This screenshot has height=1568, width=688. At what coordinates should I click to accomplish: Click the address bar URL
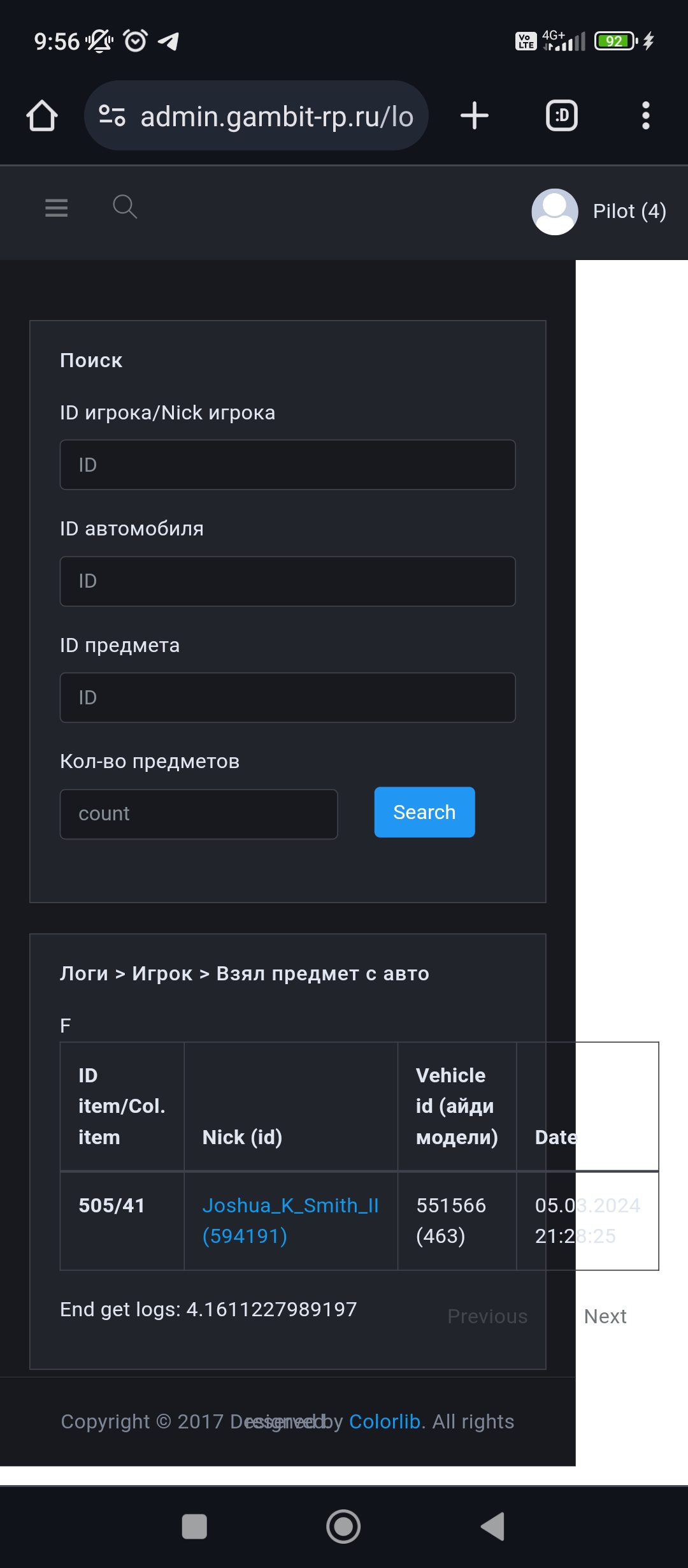pyautogui.click(x=276, y=117)
